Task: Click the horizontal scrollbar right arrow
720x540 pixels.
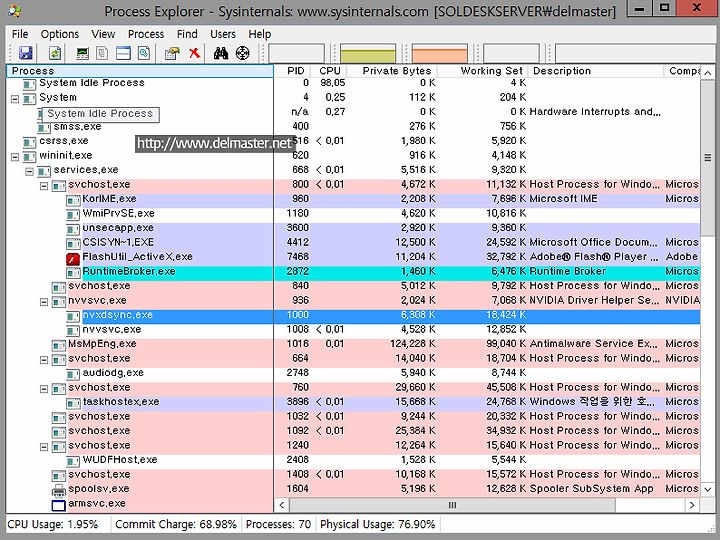Action: point(692,505)
